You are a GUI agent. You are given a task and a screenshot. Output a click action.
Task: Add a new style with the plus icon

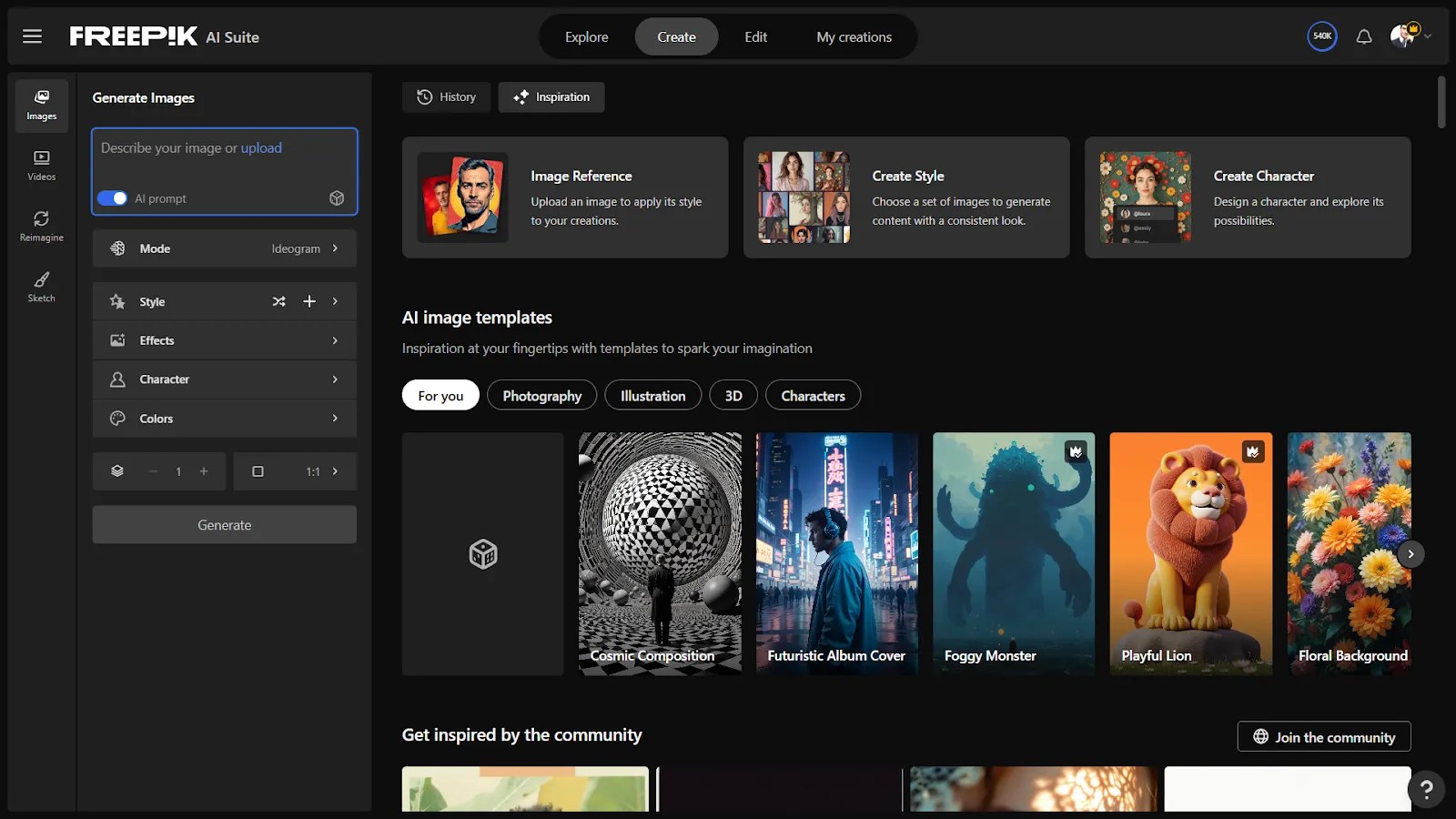tap(309, 301)
